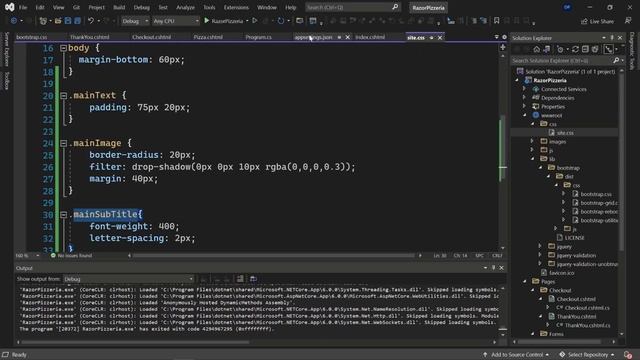
Task: Click the search magnifier icon in title bar
Action: [395, 7]
